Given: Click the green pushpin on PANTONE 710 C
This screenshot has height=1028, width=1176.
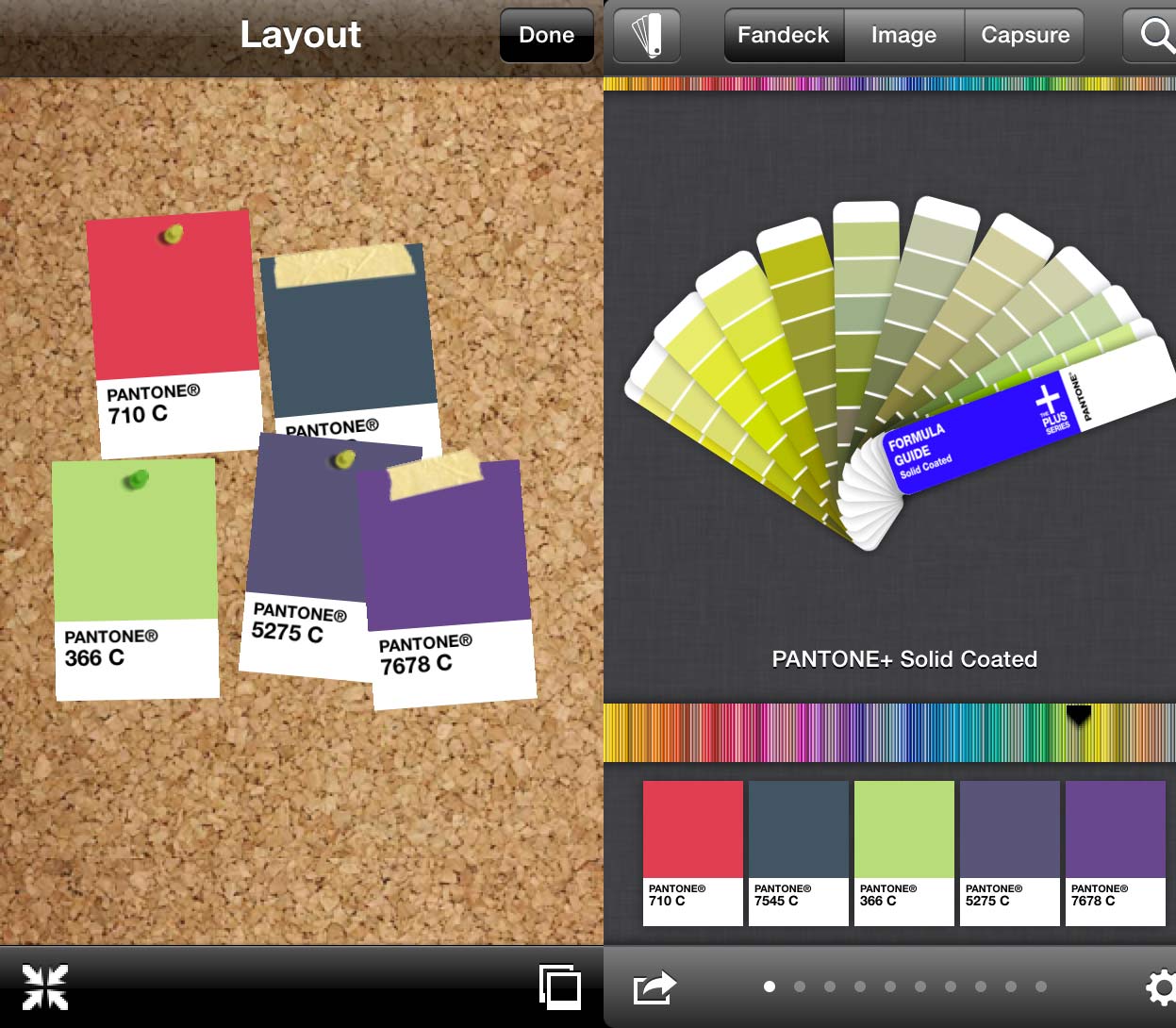Looking at the screenshot, I should click(173, 234).
